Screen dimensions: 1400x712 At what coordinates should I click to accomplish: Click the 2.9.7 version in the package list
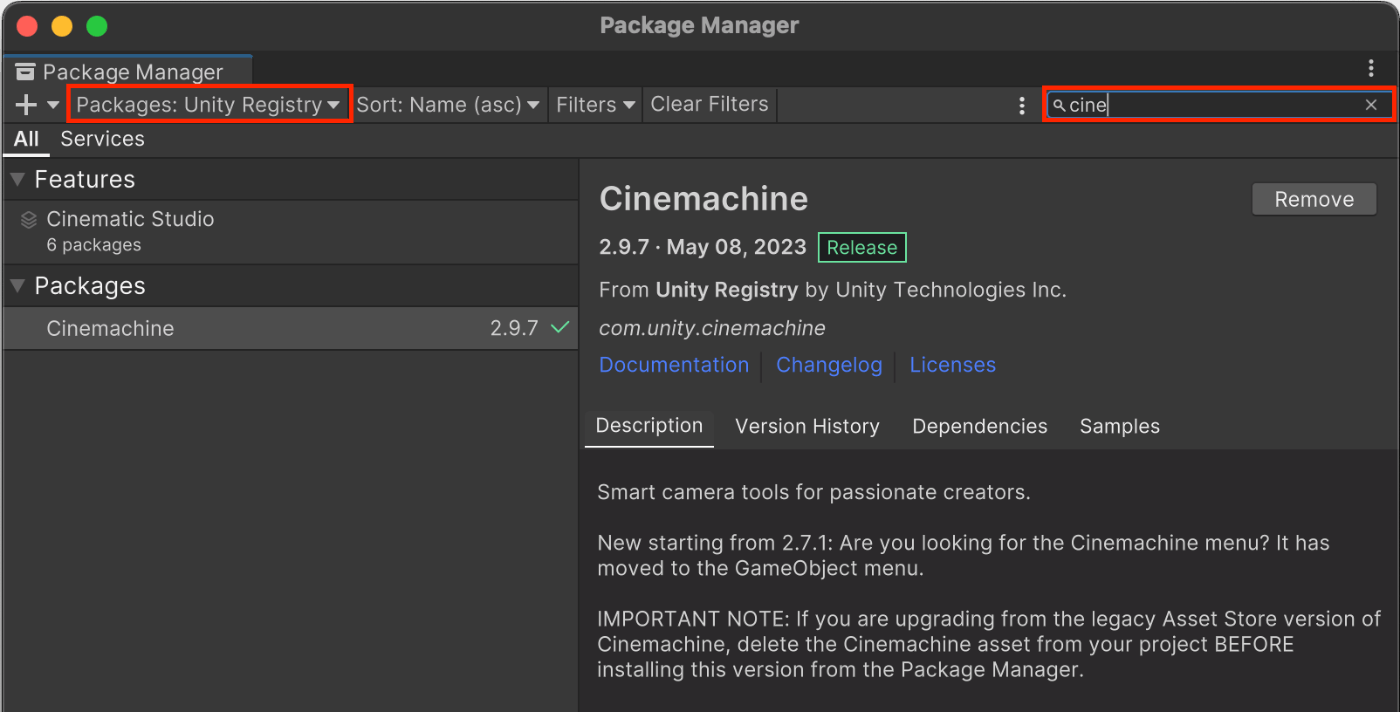[514, 328]
